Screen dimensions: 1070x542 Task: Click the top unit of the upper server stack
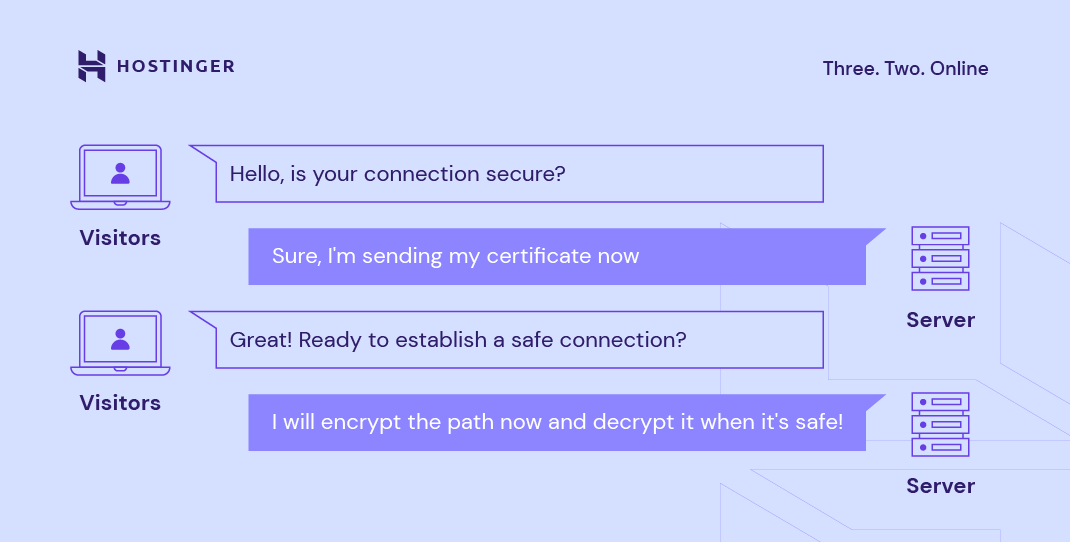940,237
